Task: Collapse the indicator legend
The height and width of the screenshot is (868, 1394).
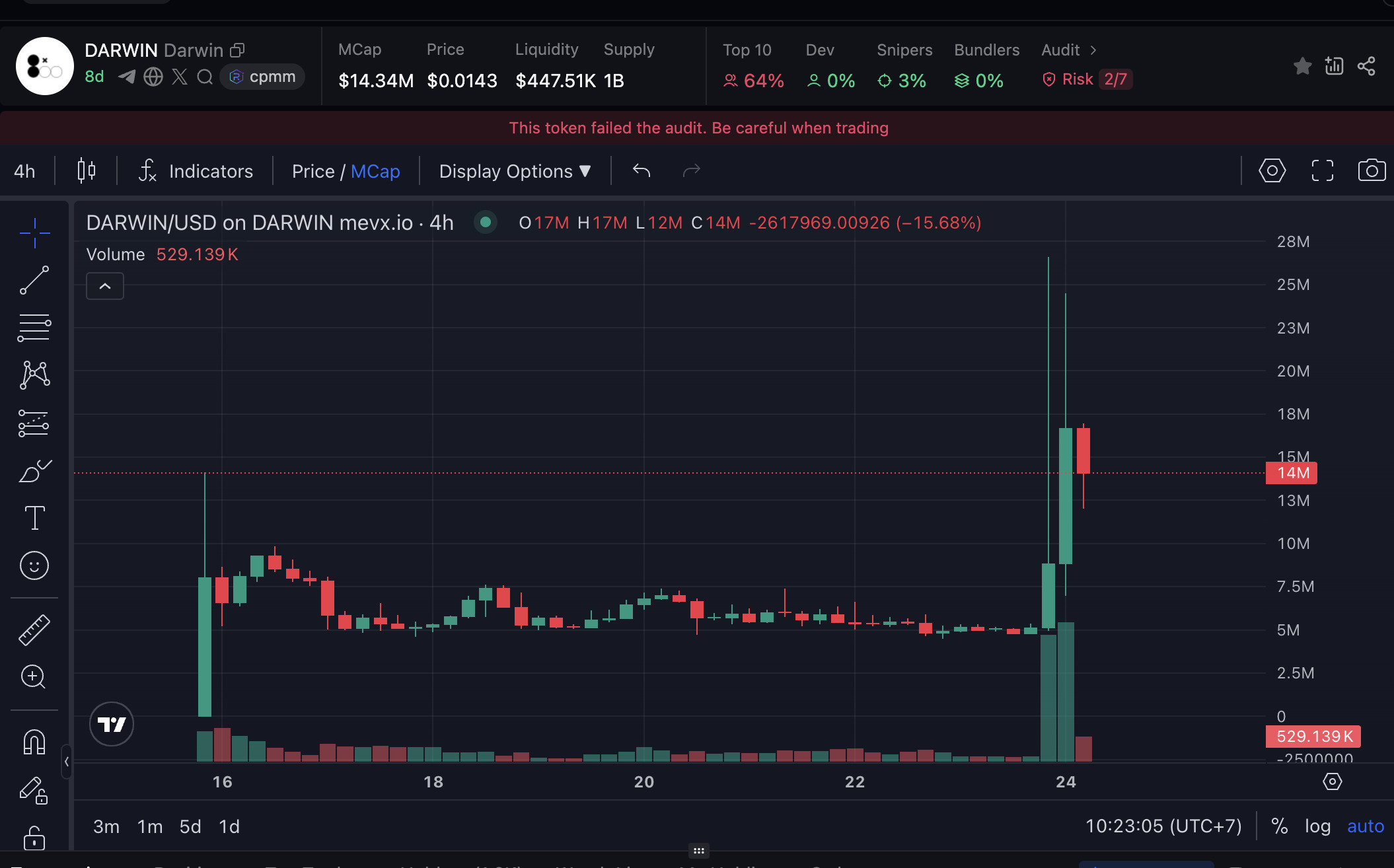Action: [105, 286]
